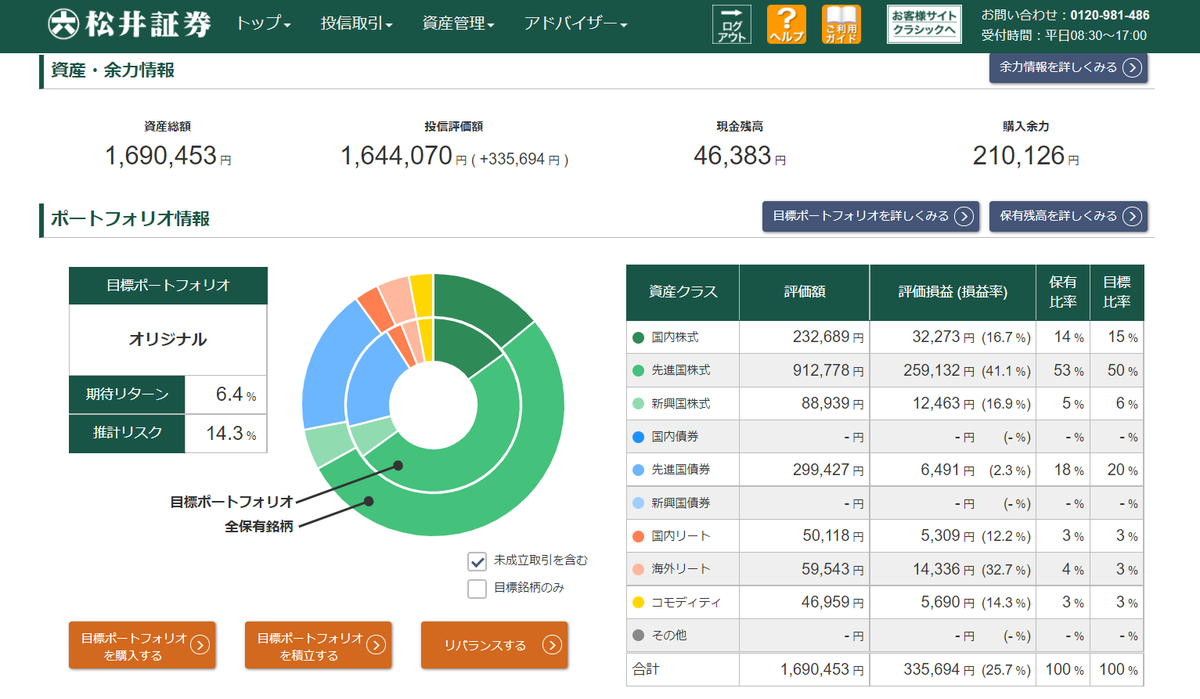Open the ご利用ガイド book icon

pyautogui.click(x=841, y=25)
